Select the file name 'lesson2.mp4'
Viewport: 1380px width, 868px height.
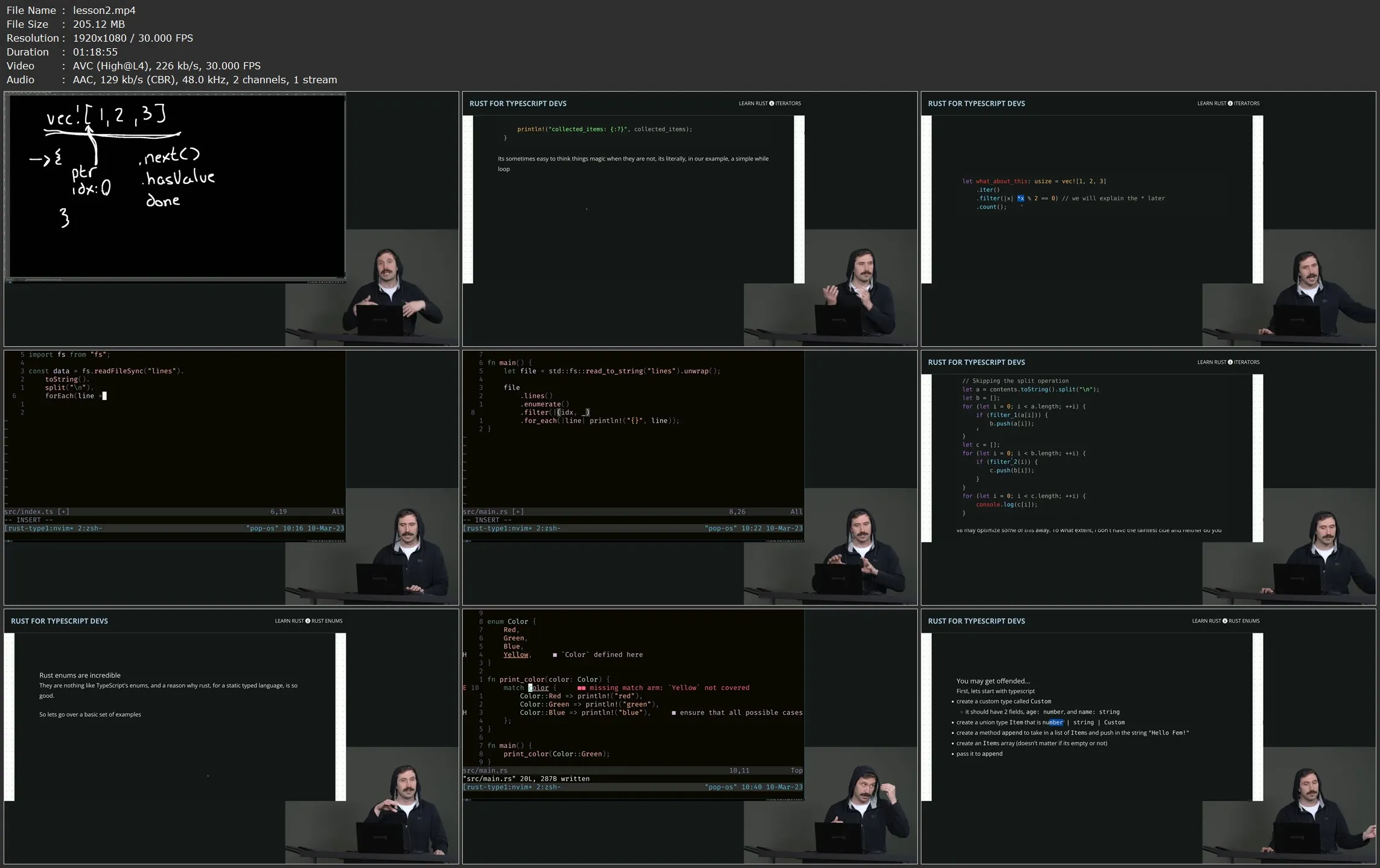coord(104,10)
